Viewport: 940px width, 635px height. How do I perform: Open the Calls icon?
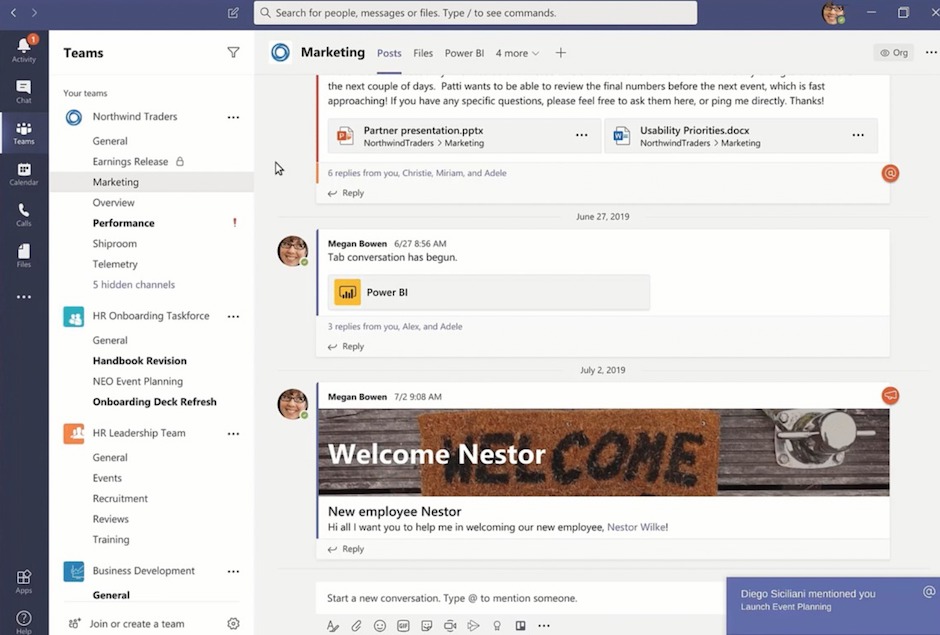click(x=24, y=215)
